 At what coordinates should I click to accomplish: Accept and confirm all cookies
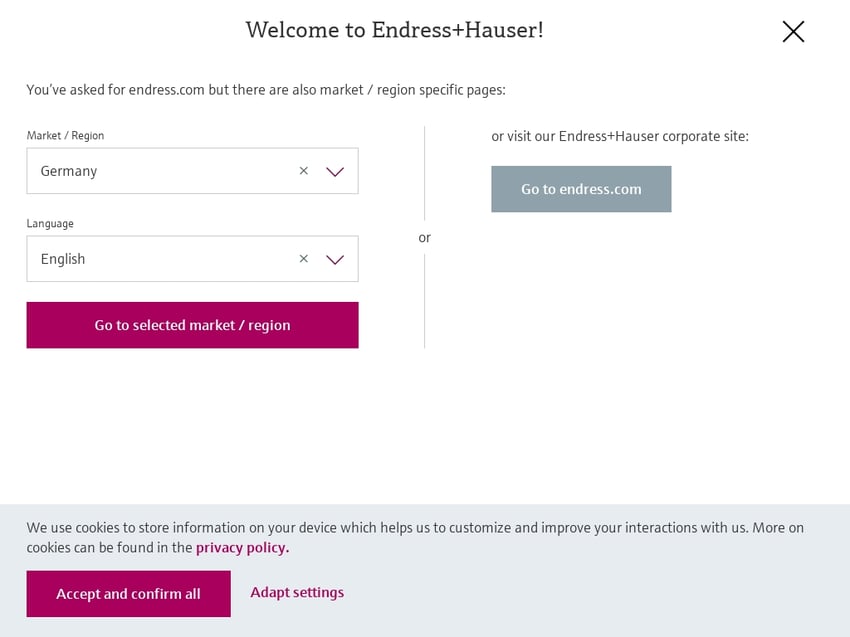(x=128, y=594)
